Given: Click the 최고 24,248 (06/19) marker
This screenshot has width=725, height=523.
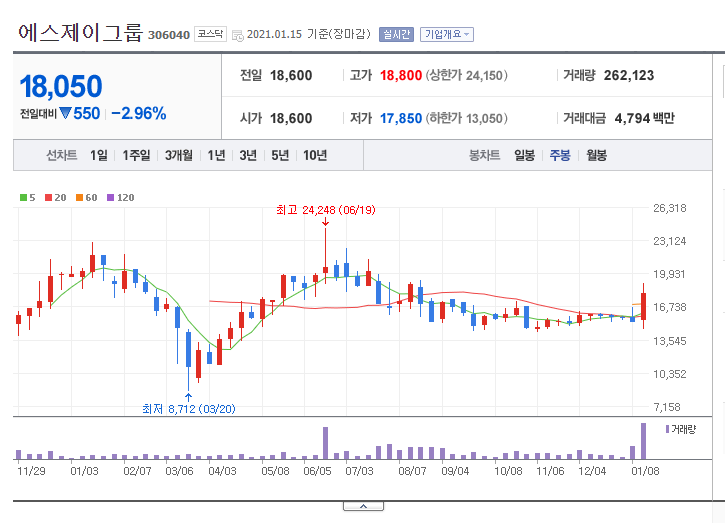Looking at the screenshot, I should [326, 210].
